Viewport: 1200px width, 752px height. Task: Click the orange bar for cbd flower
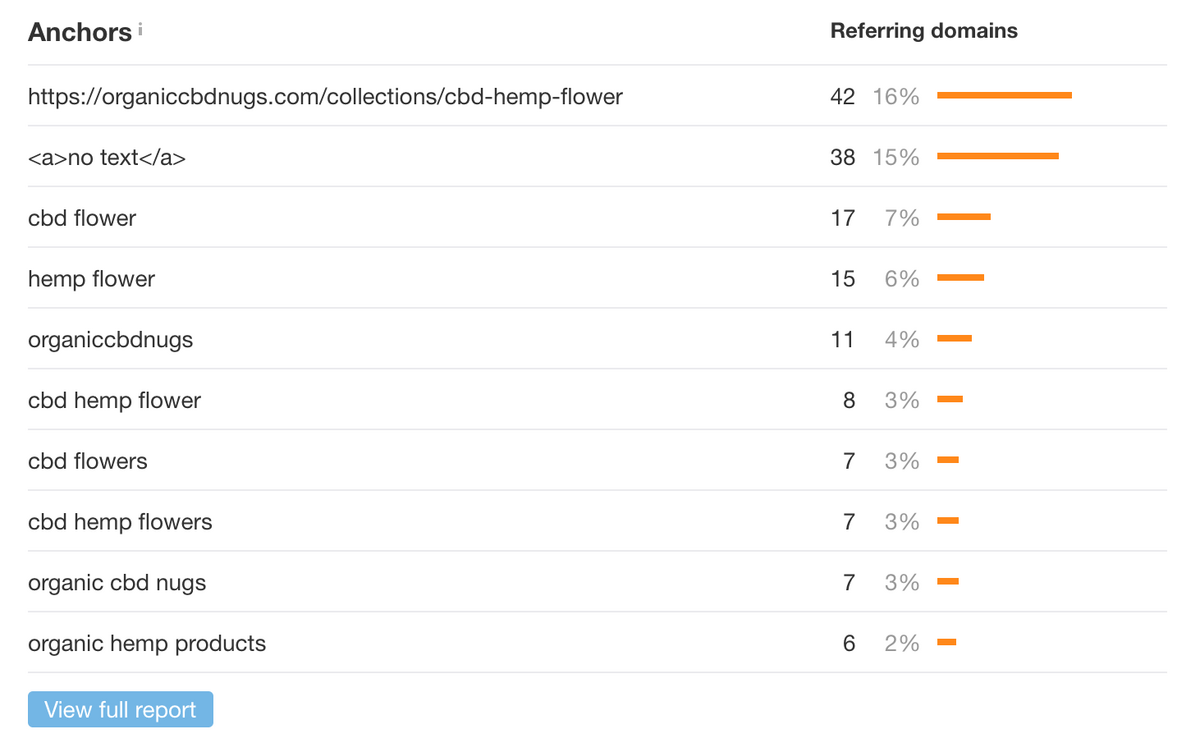(x=963, y=217)
